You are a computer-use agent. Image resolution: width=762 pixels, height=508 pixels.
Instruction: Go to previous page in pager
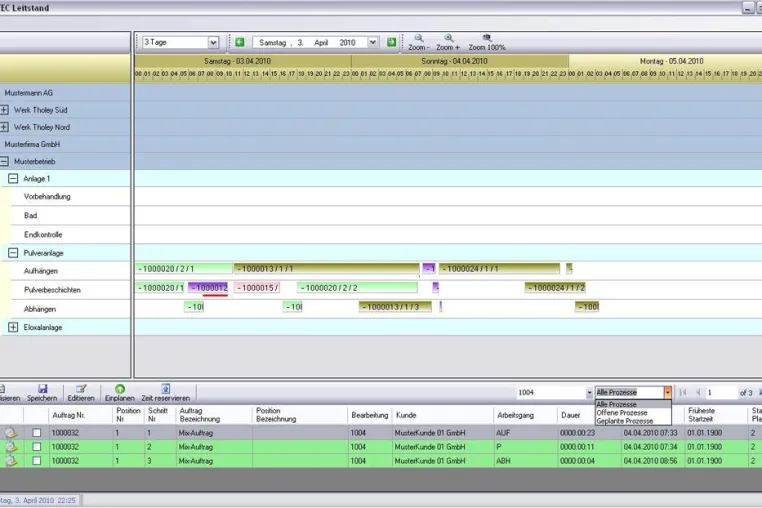[x=698, y=392]
